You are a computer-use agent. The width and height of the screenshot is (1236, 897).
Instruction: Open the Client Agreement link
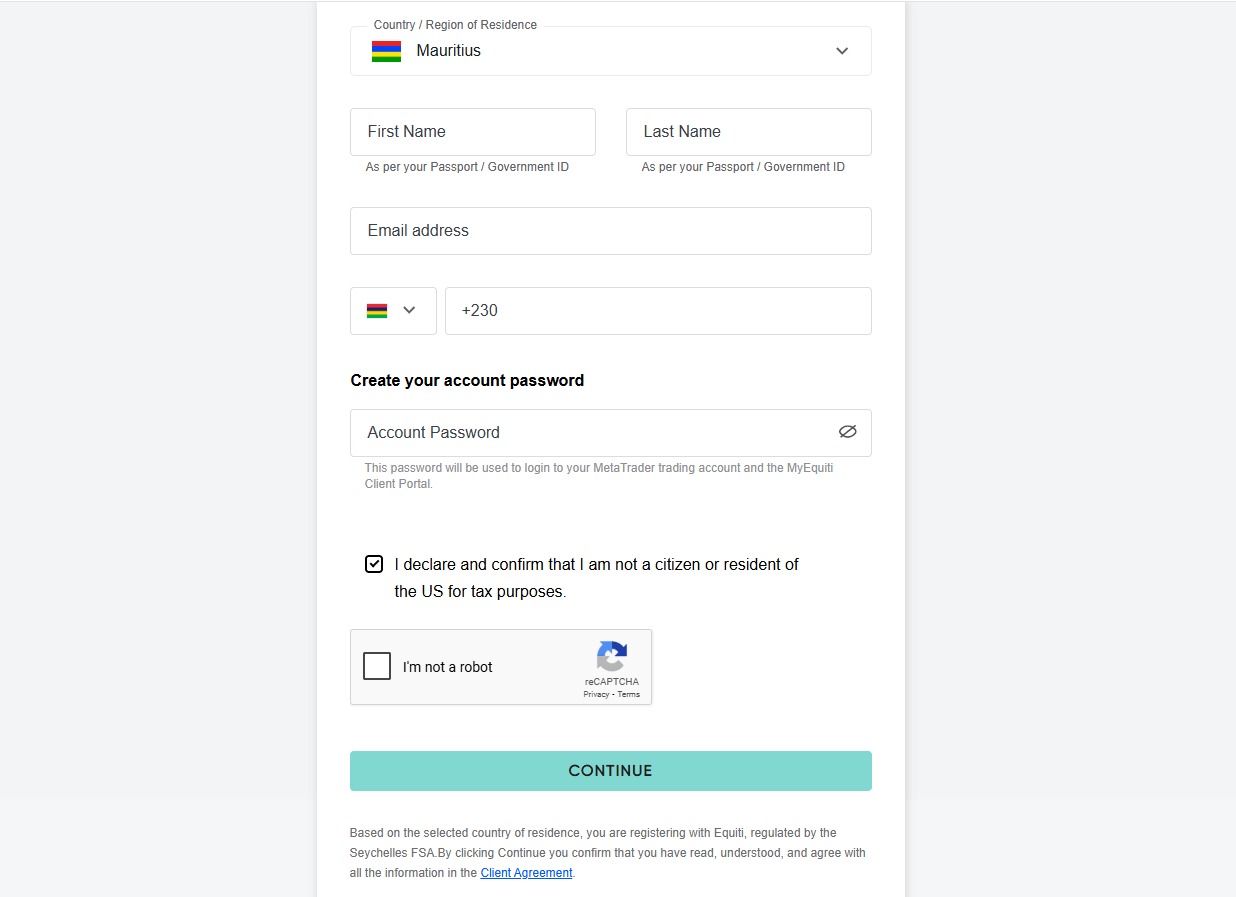pyautogui.click(x=526, y=873)
